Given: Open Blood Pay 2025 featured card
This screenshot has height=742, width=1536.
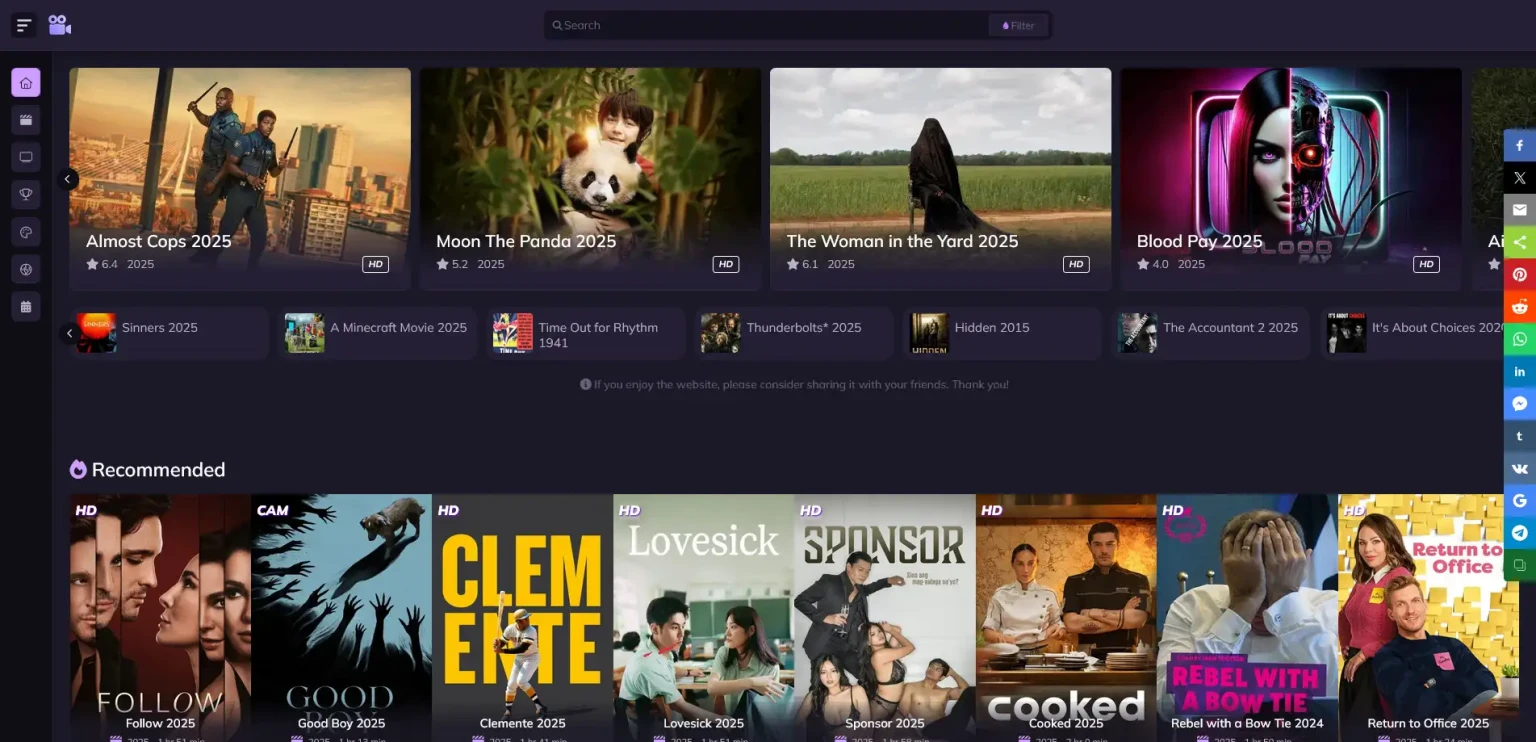Looking at the screenshot, I should click(x=1291, y=179).
